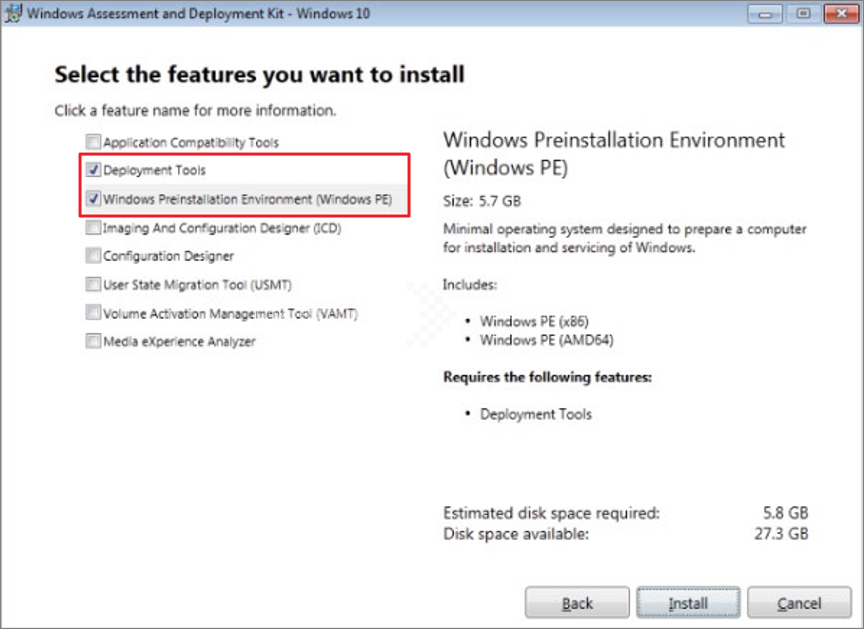This screenshot has height=629, width=864.
Task: Tick the Configuration Designer checkbox
Action: tap(94, 256)
